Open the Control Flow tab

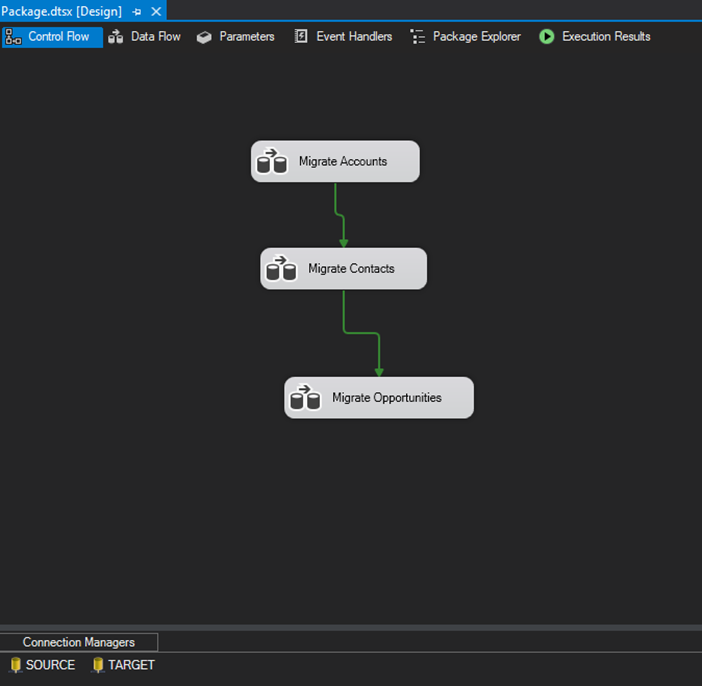[x=52, y=37]
